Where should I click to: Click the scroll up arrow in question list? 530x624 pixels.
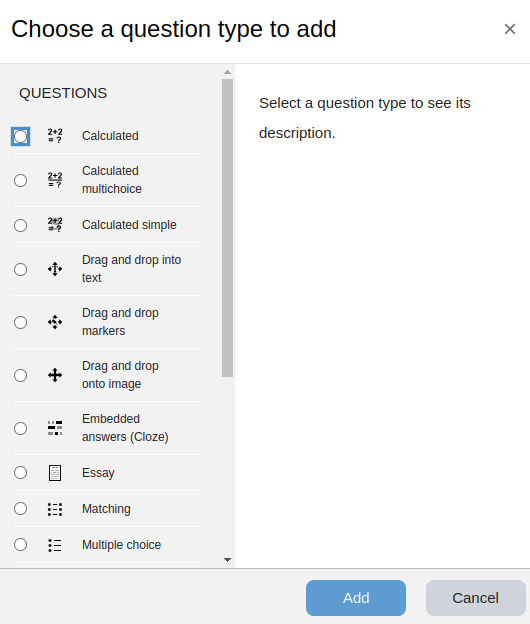point(228,72)
